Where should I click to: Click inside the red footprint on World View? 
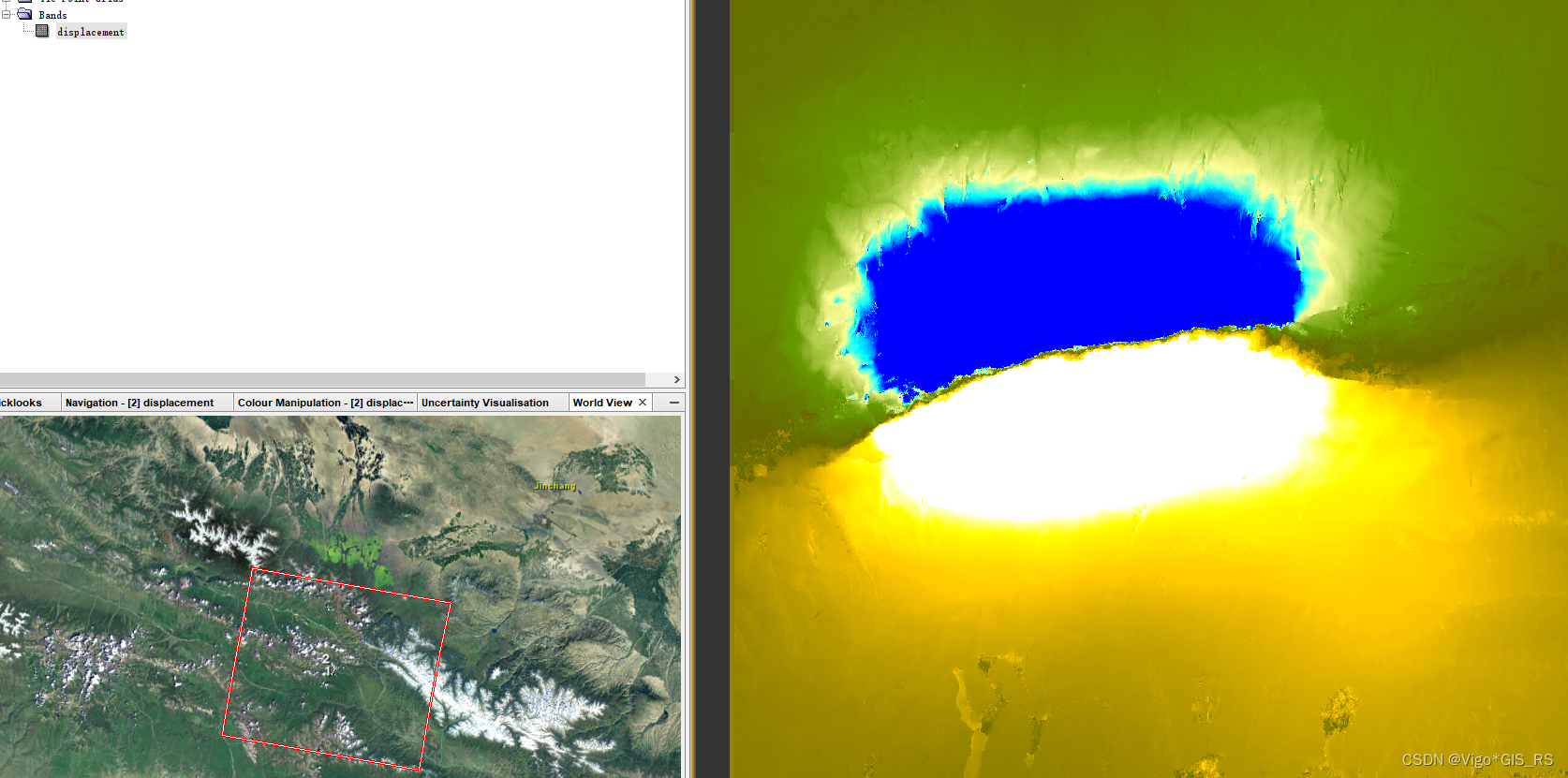click(x=335, y=668)
